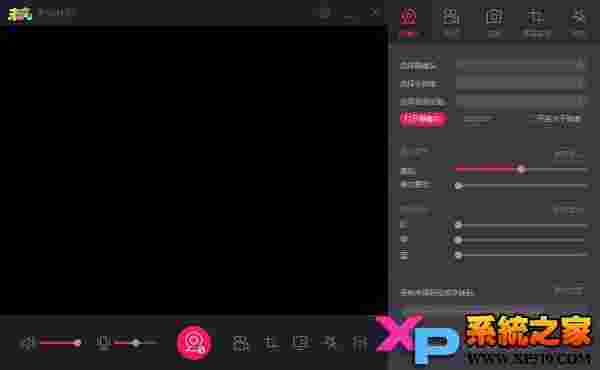This screenshot has width=600, height=370.
Task: Click the slider below the pink slider
Action: tap(520, 186)
